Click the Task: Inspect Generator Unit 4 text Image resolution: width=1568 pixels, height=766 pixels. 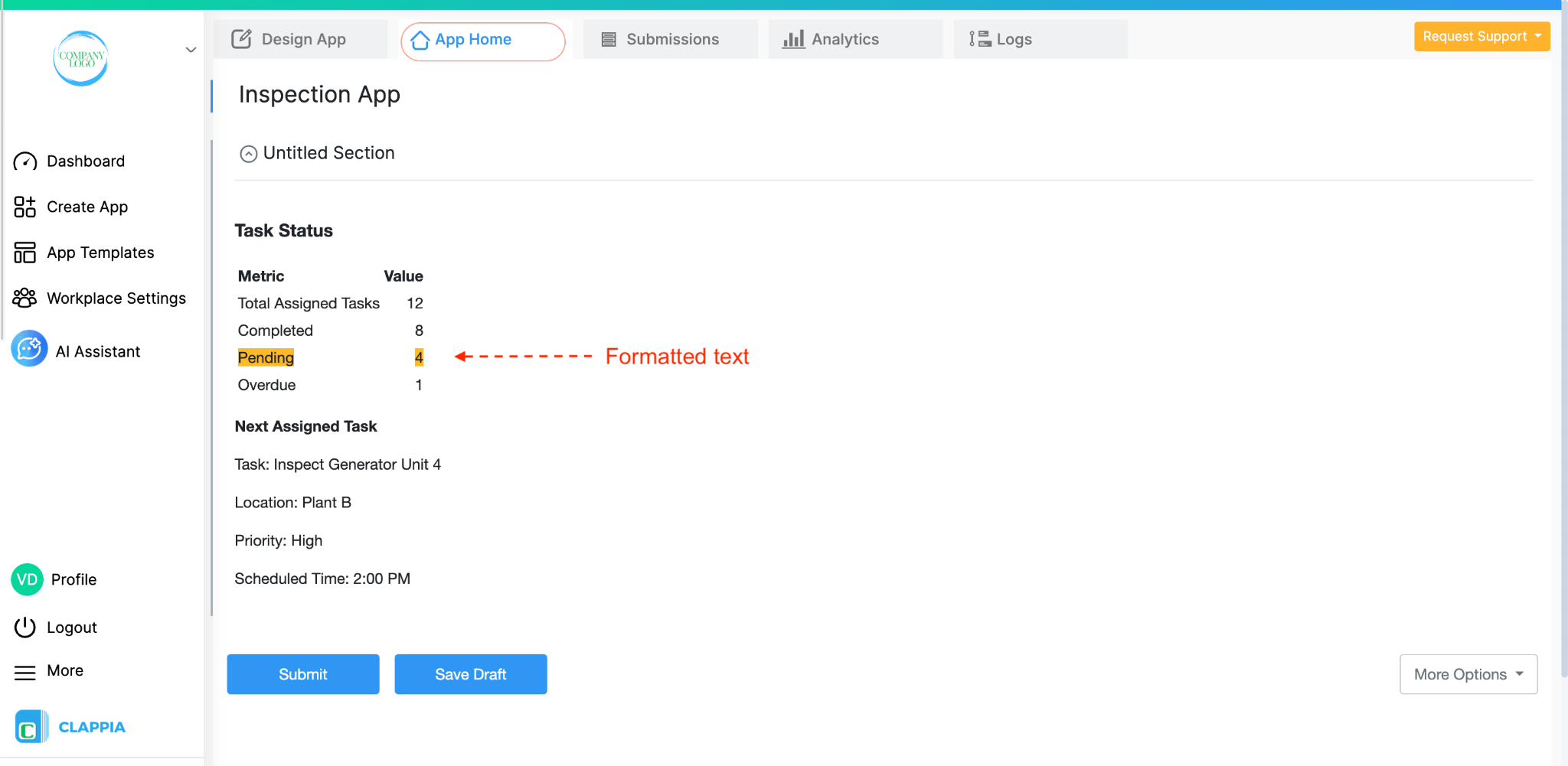[x=338, y=464]
